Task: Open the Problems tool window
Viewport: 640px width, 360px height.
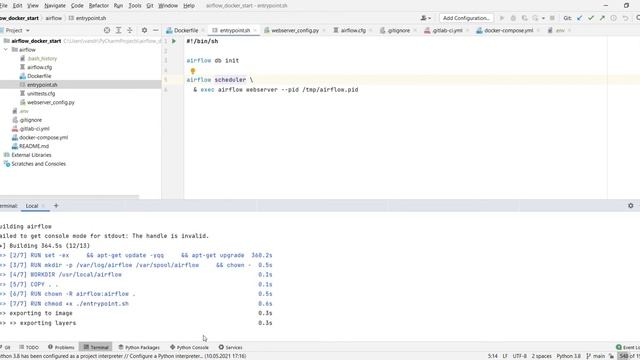Action: point(61,347)
